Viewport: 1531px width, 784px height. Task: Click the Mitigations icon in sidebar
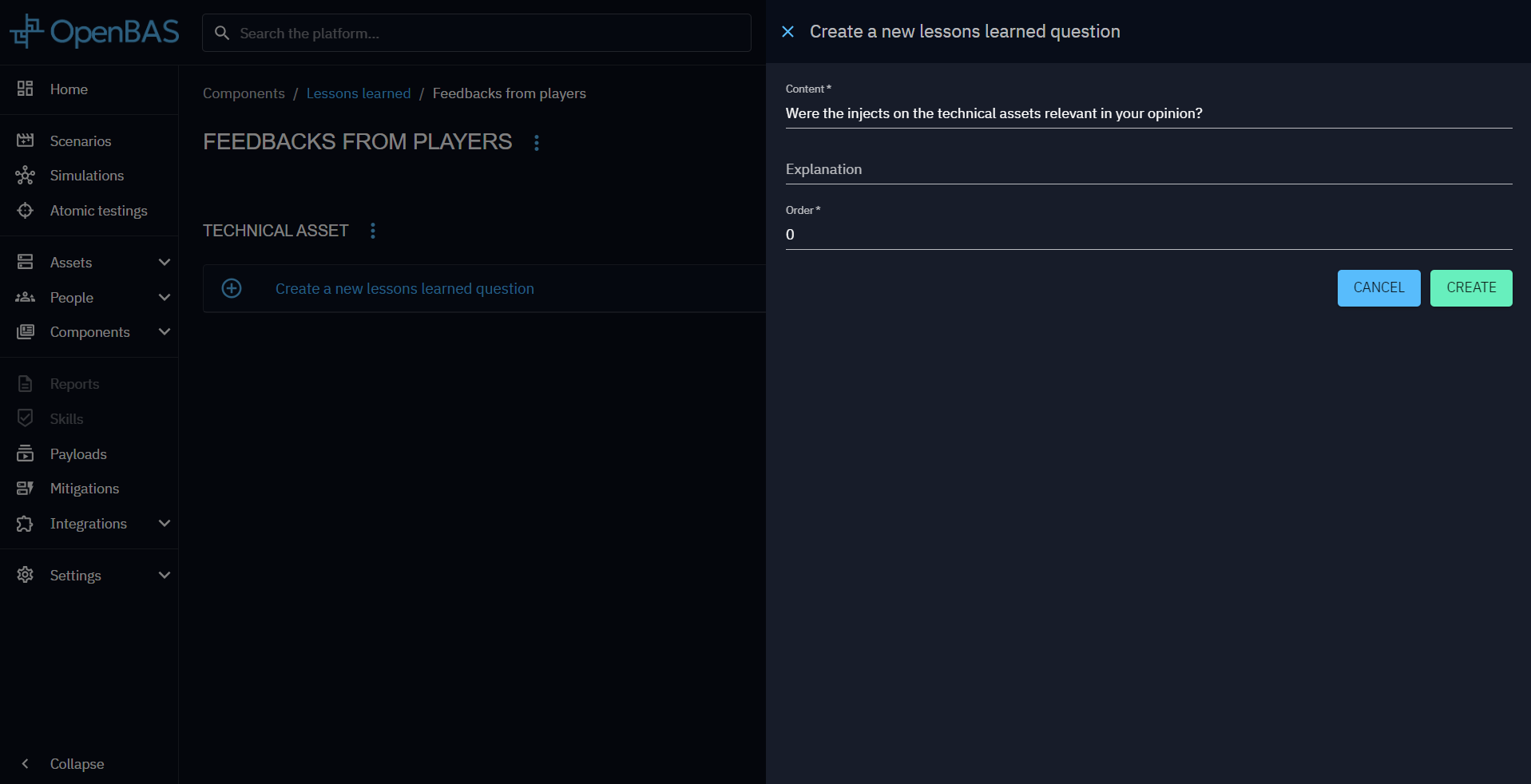pyautogui.click(x=26, y=489)
